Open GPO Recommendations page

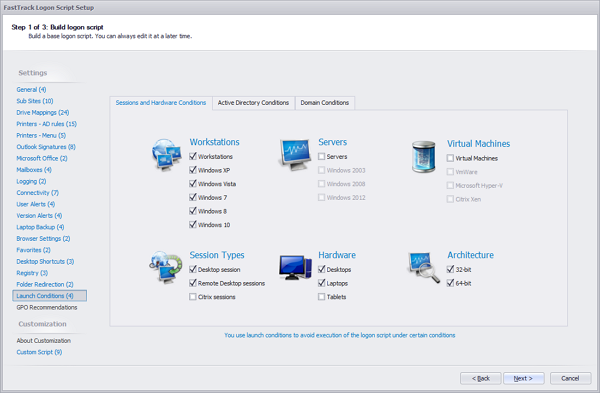point(47,308)
